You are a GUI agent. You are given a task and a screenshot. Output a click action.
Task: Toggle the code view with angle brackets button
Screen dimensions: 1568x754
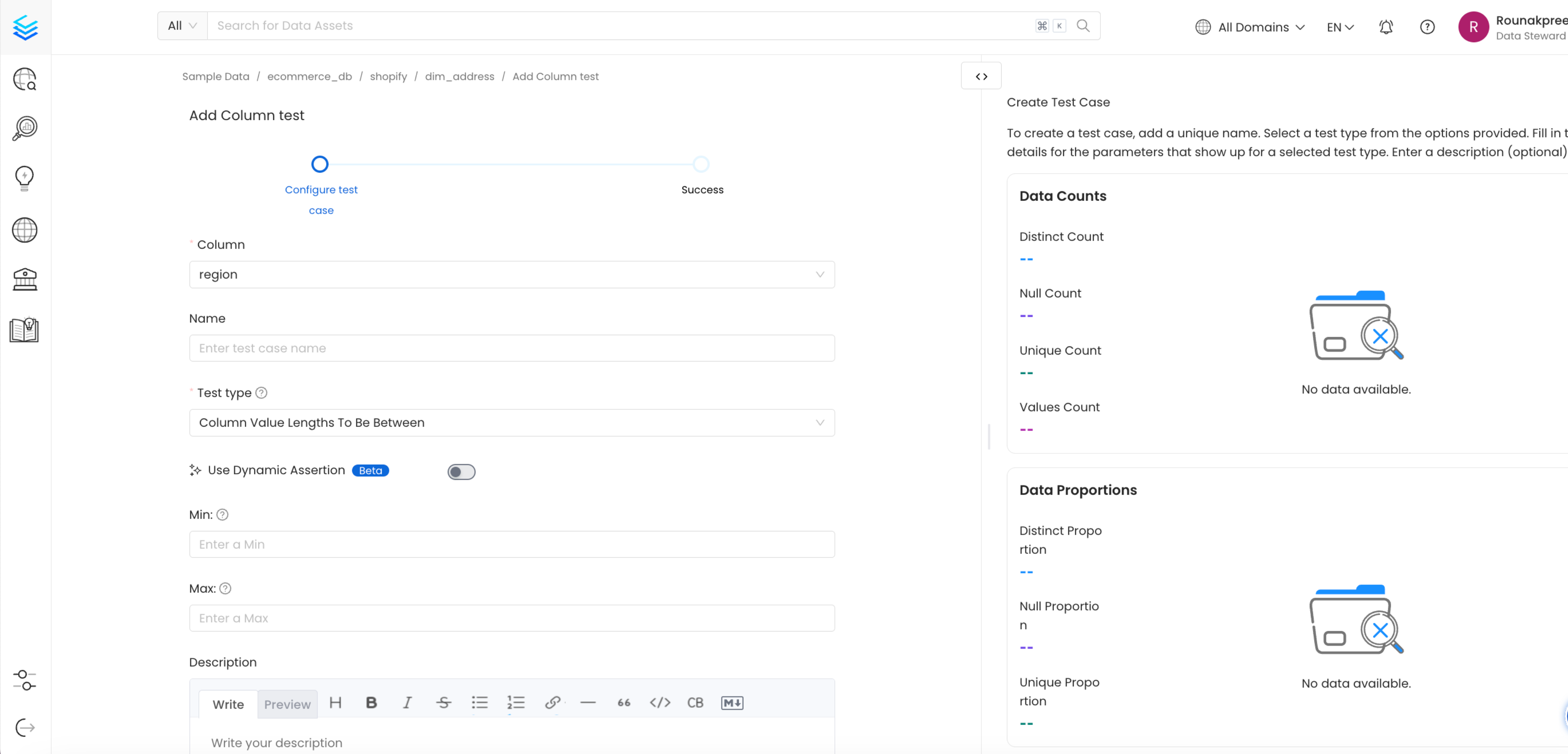click(x=981, y=76)
